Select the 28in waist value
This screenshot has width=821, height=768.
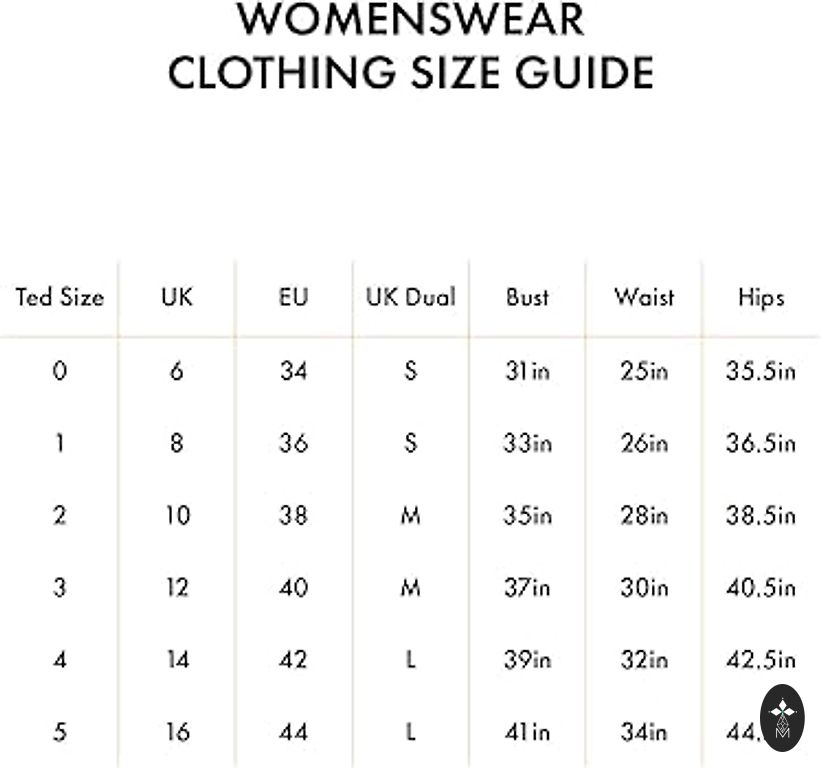(x=644, y=515)
